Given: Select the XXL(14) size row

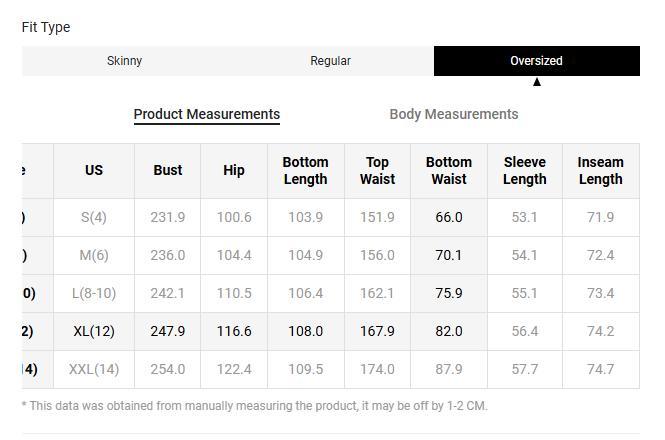Looking at the screenshot, I should pyautogui.click(x=94, y=369).
